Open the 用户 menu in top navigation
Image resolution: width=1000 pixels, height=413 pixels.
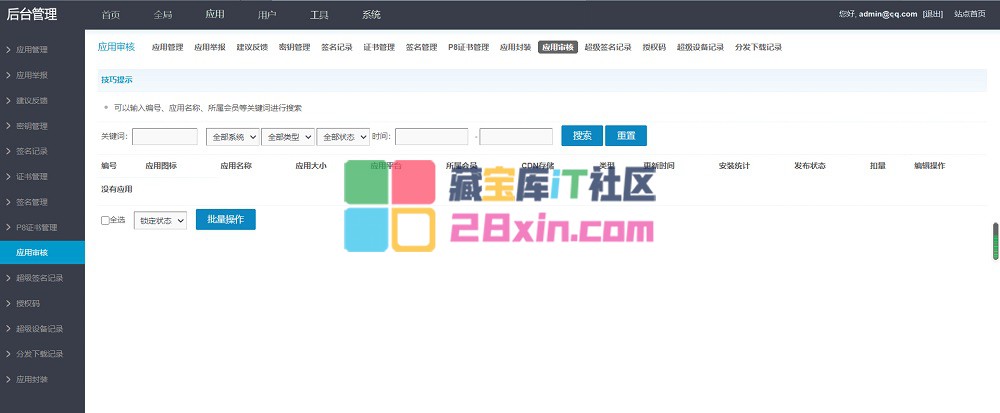(267, 15)
